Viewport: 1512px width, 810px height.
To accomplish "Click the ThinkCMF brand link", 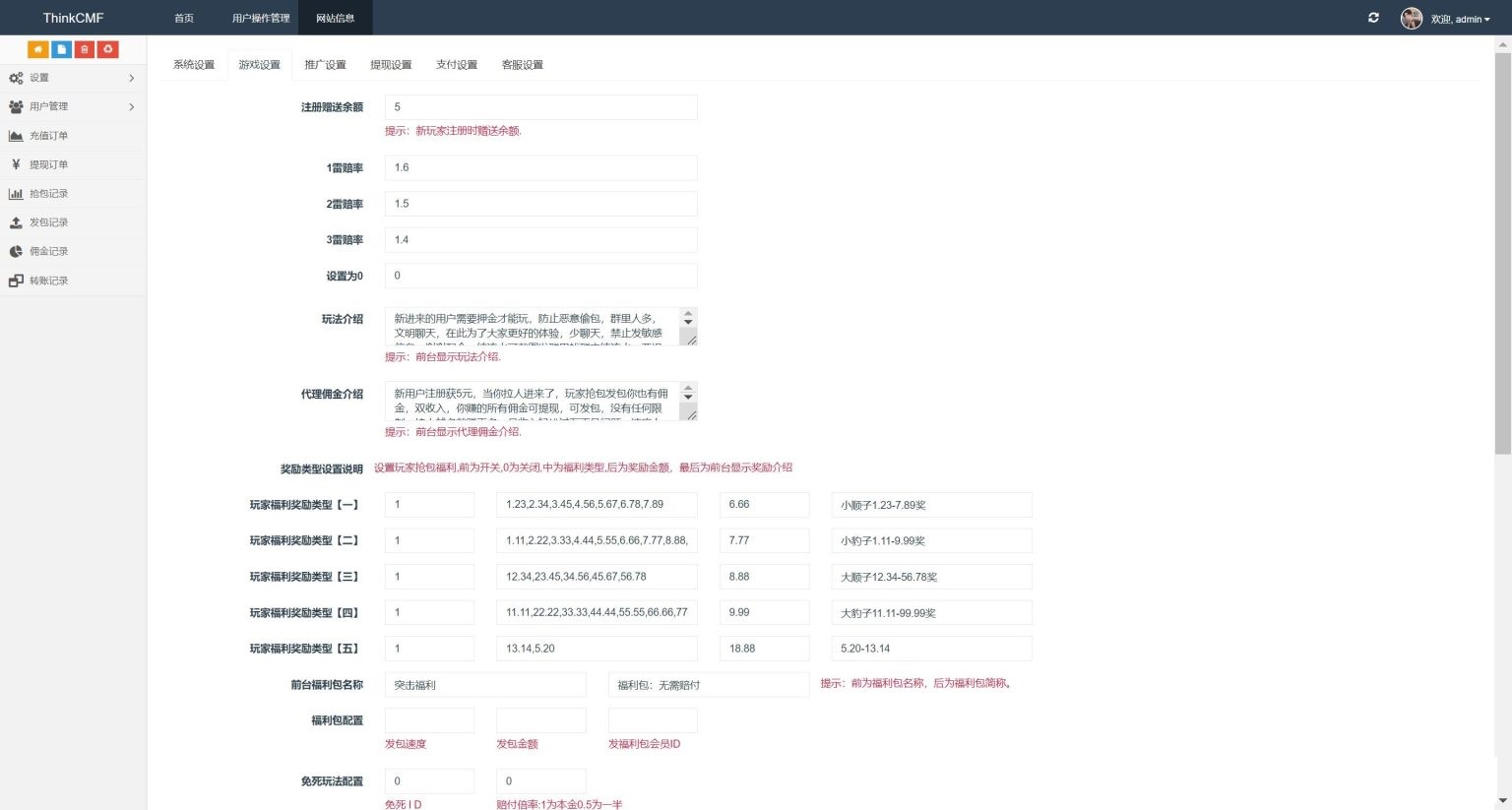I will point(73,18).
